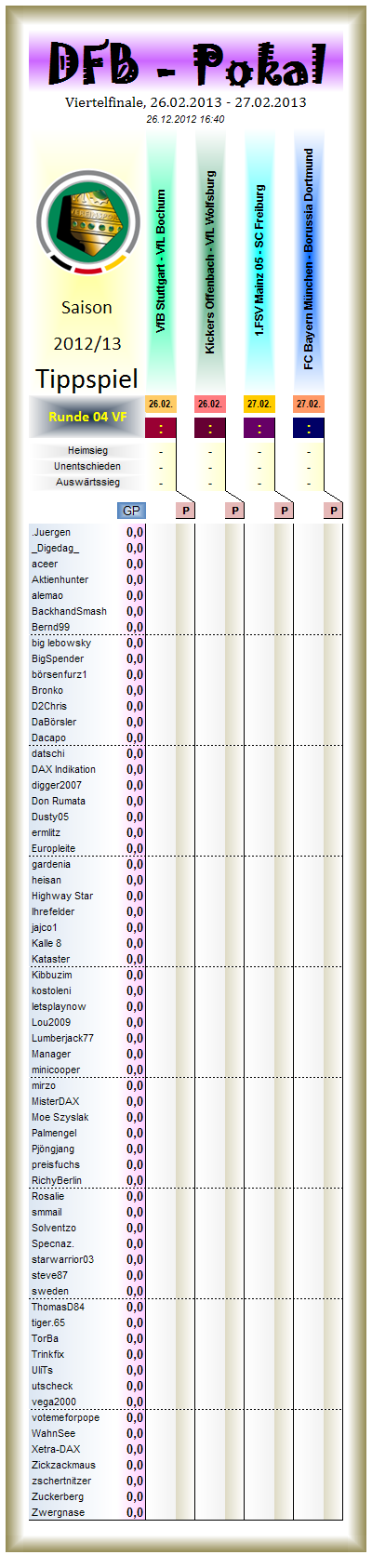Select player big lebowsky

tap(61, 643)
